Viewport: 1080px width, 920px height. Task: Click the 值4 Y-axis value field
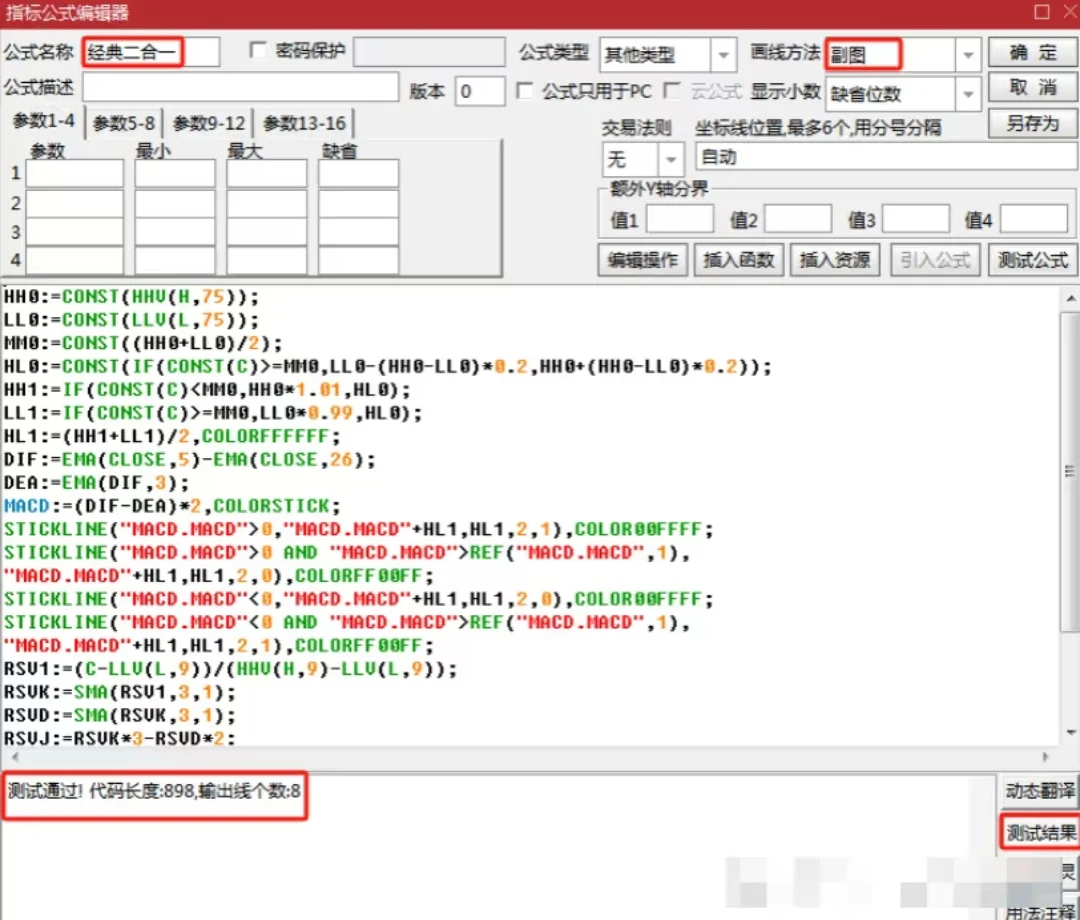(1034, 219)
